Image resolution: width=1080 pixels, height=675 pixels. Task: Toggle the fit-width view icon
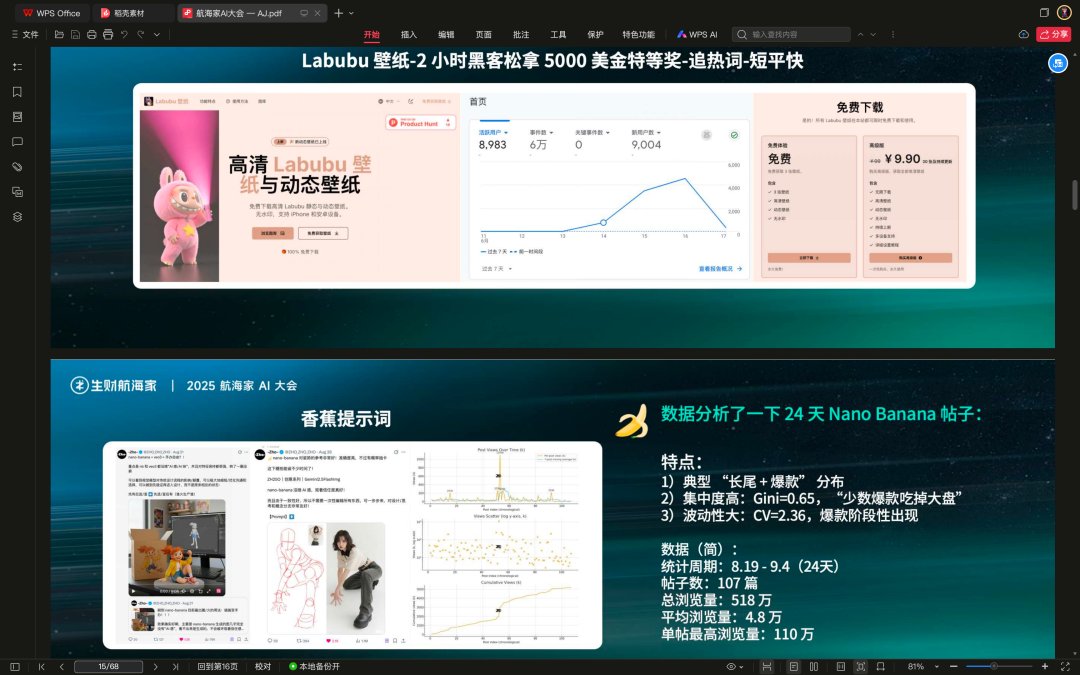coord(767,667)
